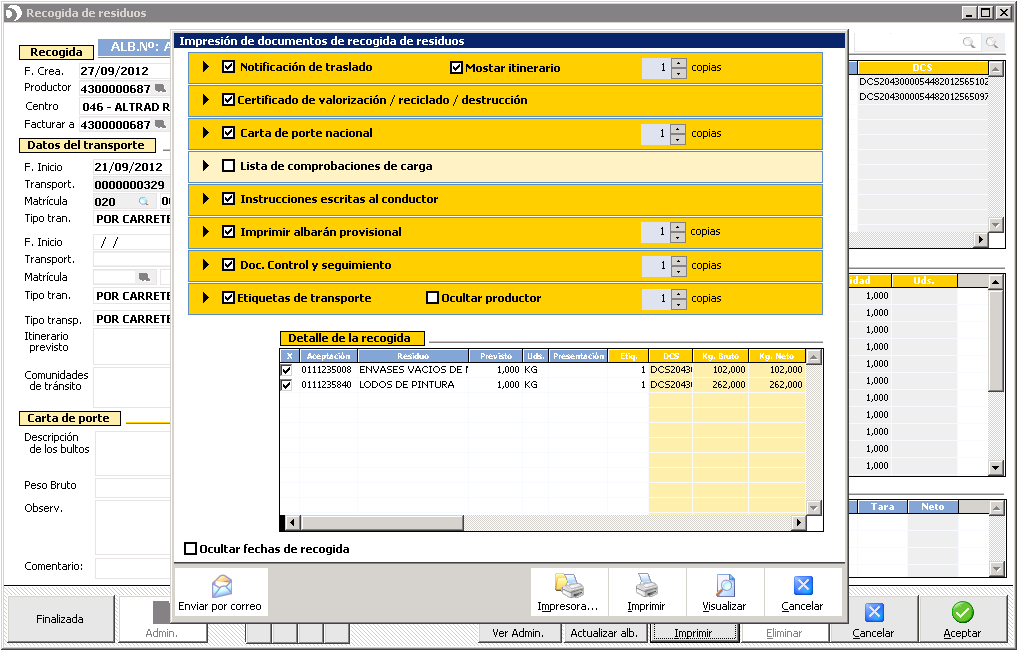Click the comment icon beside Productor field
The height and width of the screenshot is (652, 1020).
160,88
